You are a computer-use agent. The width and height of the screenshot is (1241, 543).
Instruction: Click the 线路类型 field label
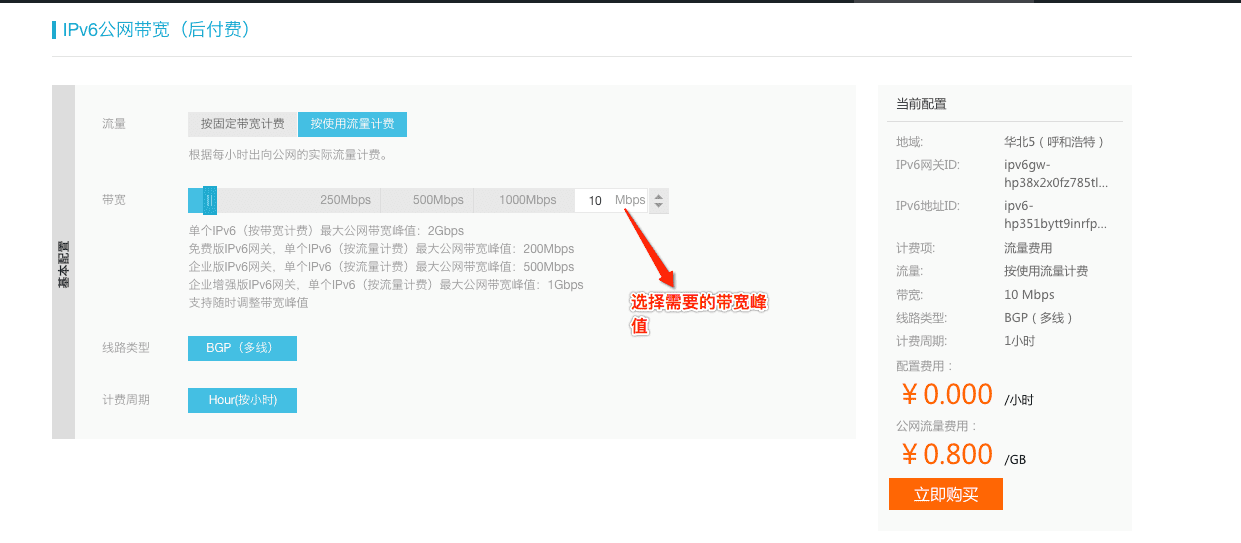tap(126, 348)
